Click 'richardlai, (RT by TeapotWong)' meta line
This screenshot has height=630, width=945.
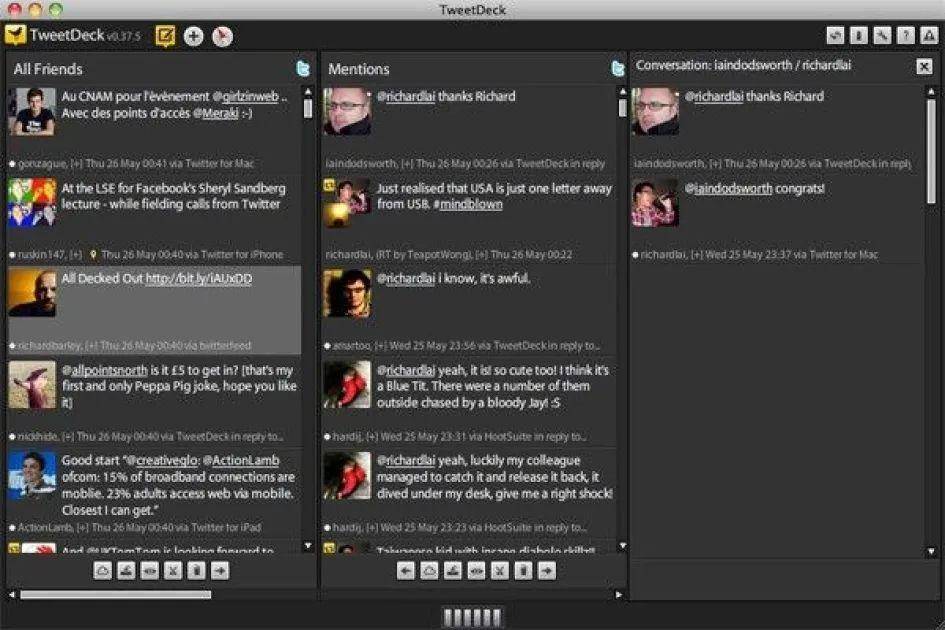pyautogui.click(x=448, y=254)
